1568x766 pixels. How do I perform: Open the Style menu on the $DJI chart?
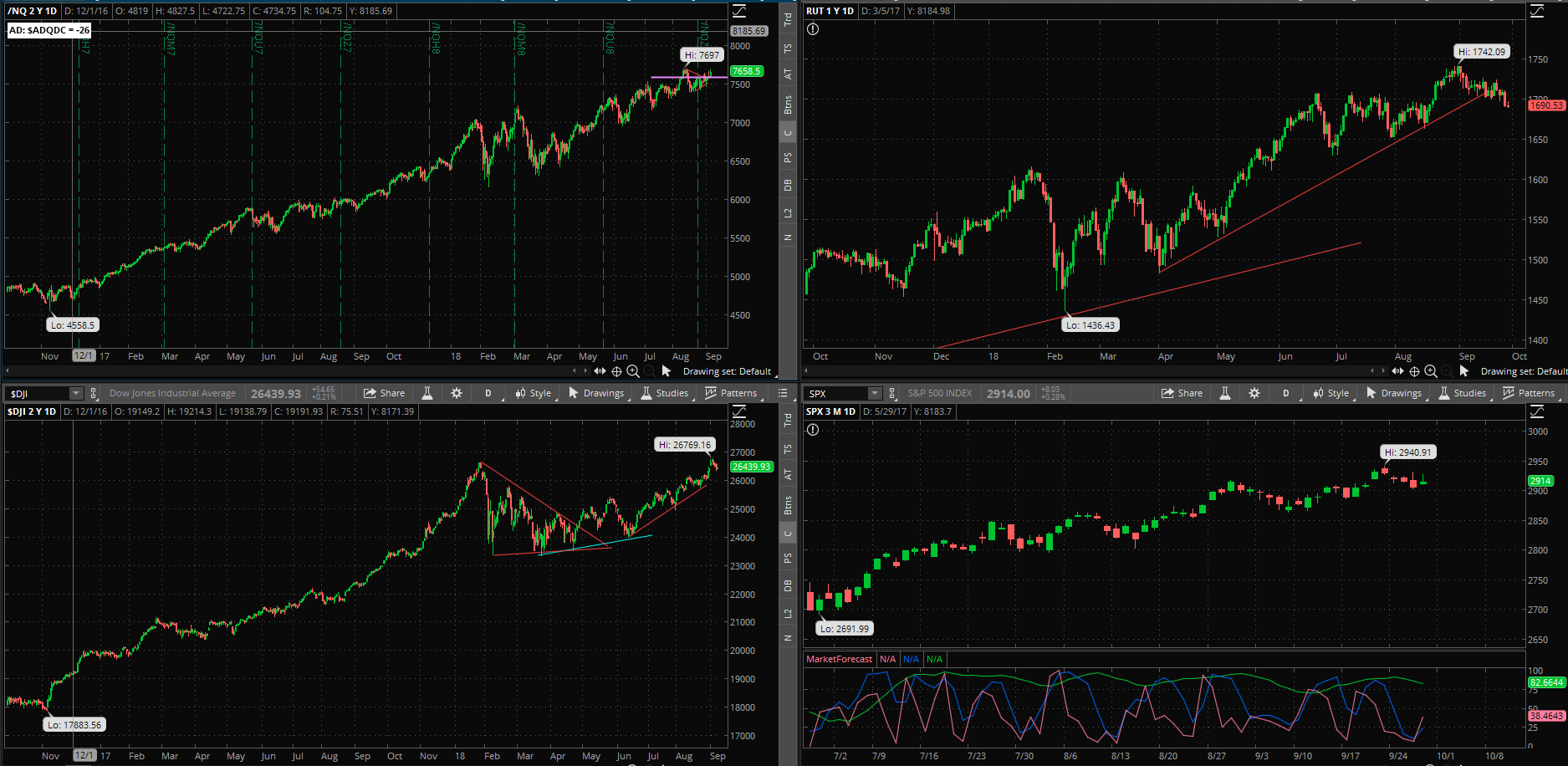534,393
